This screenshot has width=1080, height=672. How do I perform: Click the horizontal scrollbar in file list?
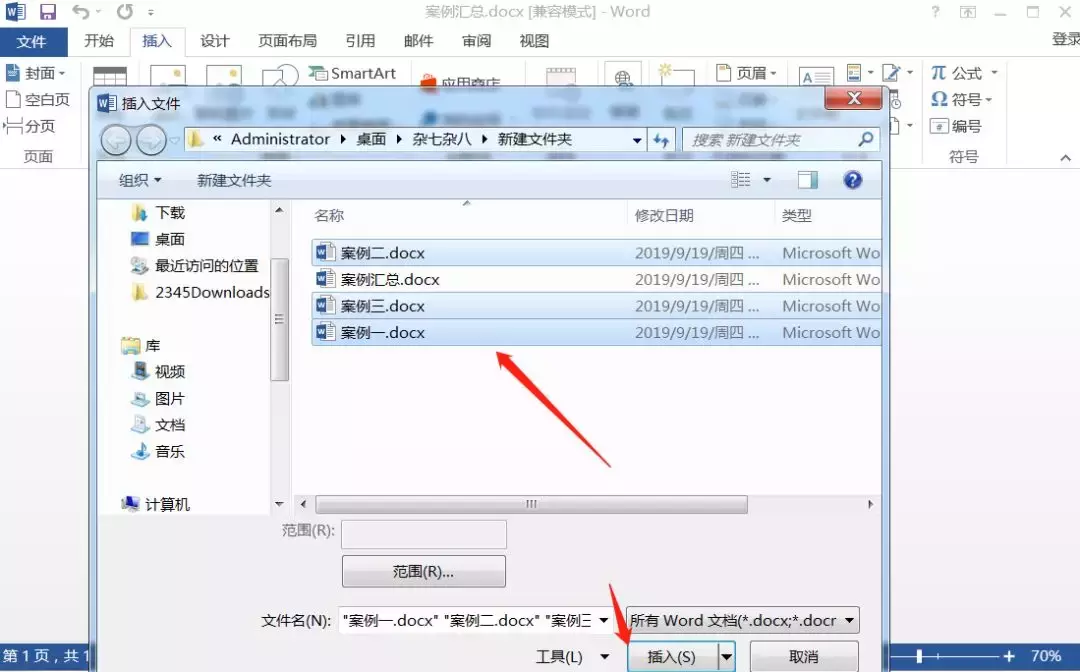[x=531, y=504]
